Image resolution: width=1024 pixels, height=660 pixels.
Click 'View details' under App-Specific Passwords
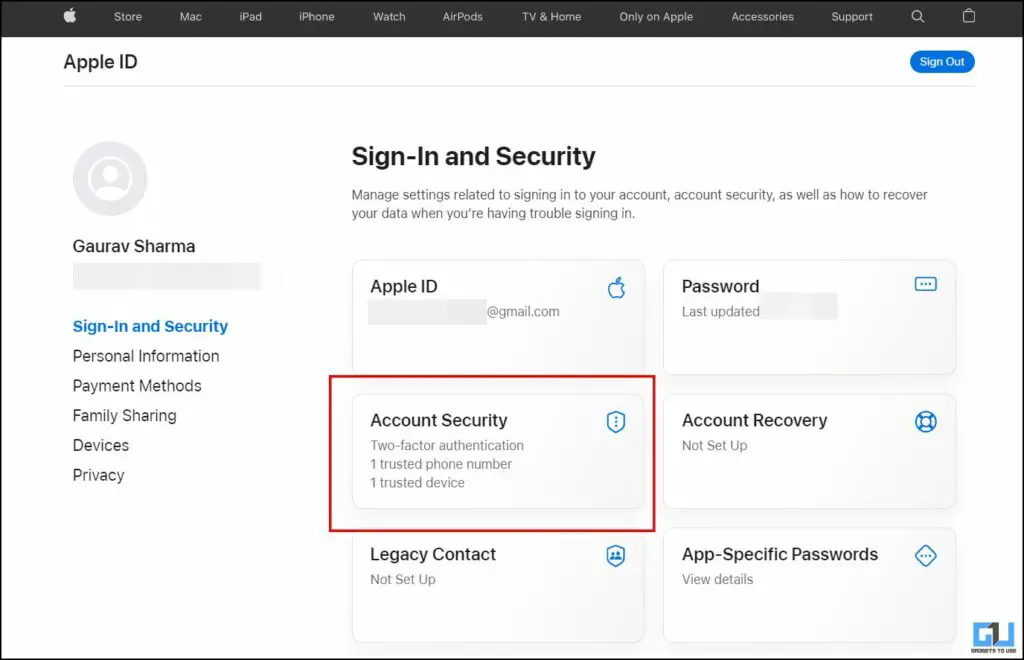tap(717, 580)
